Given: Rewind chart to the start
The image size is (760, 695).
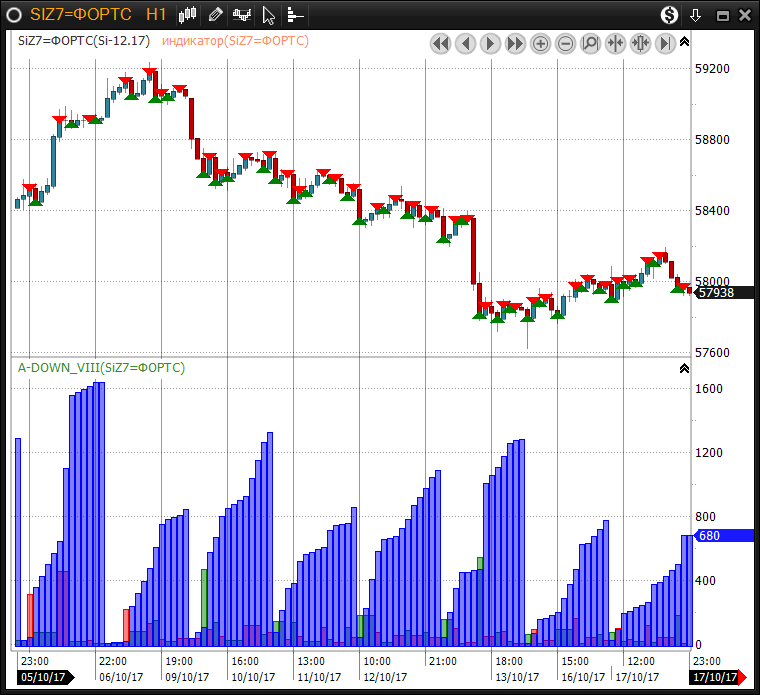Looking at the screenshot, I should 440,43.
